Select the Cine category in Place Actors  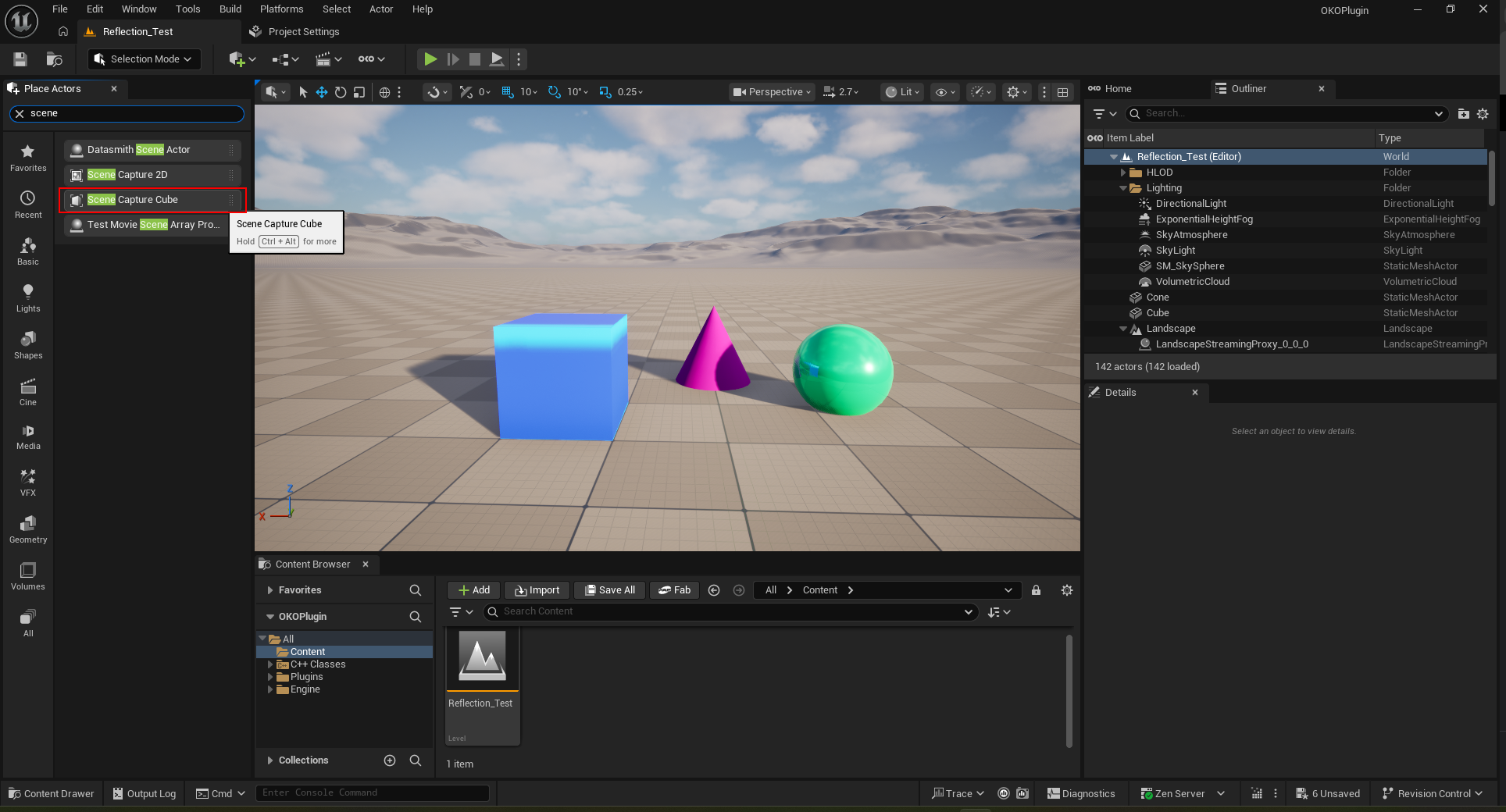(28, 393)
